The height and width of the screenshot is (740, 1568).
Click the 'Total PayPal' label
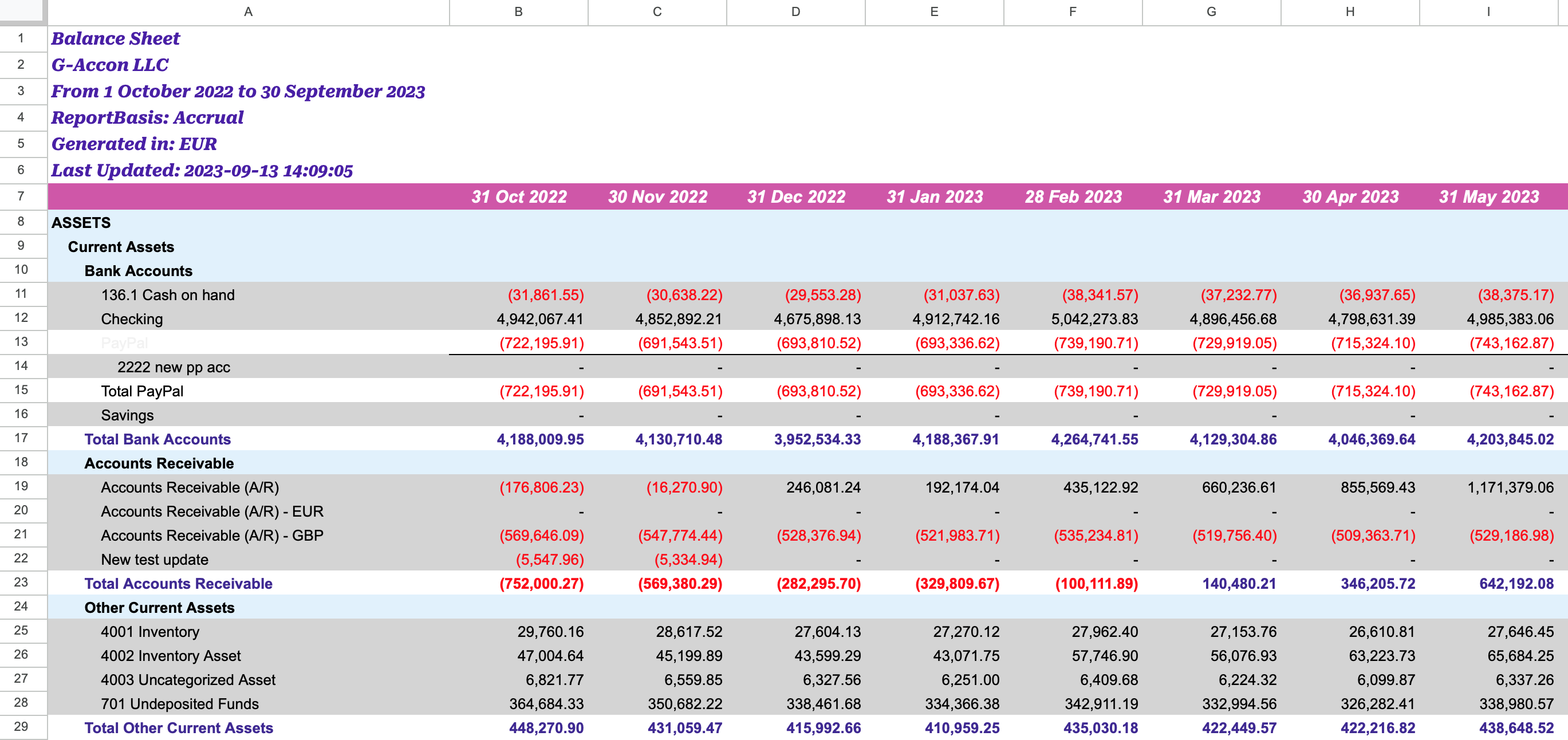[x=142, y=391]
